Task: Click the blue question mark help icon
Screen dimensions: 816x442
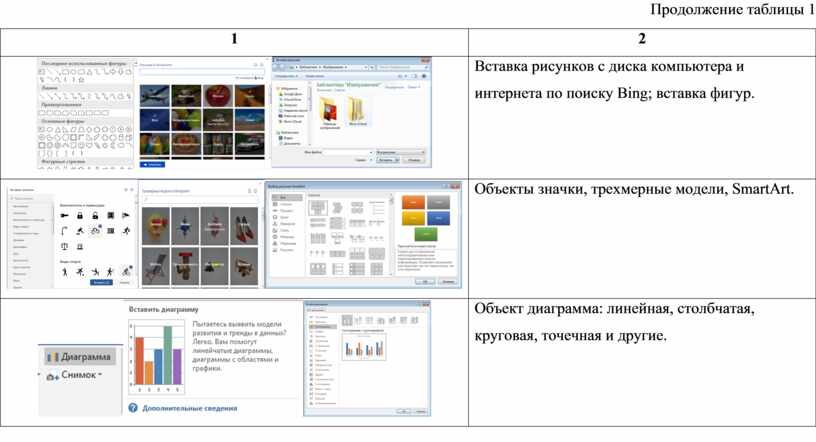Action: point(133,408)
